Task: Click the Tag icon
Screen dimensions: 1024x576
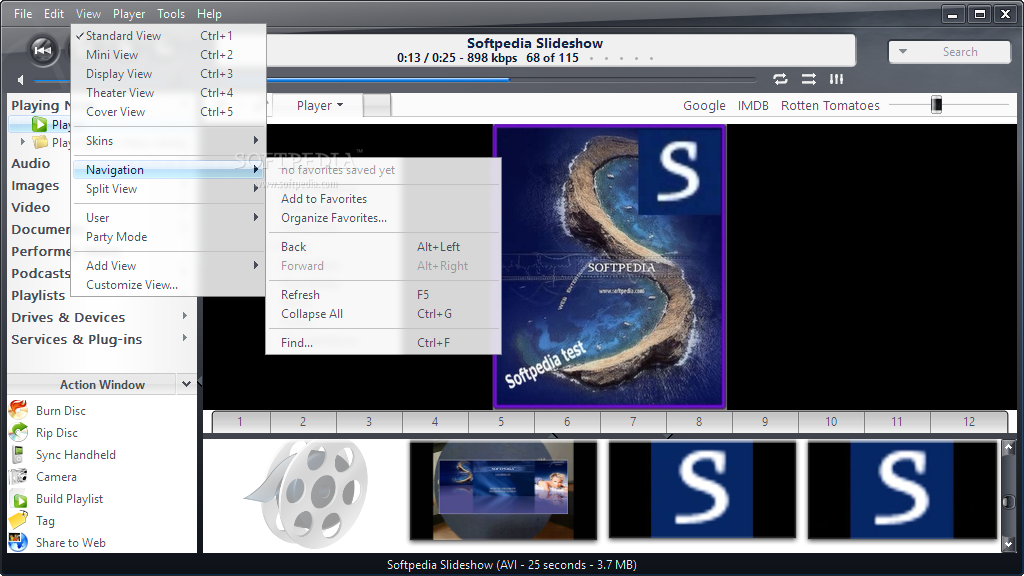Action: click(x=18, y=520)
